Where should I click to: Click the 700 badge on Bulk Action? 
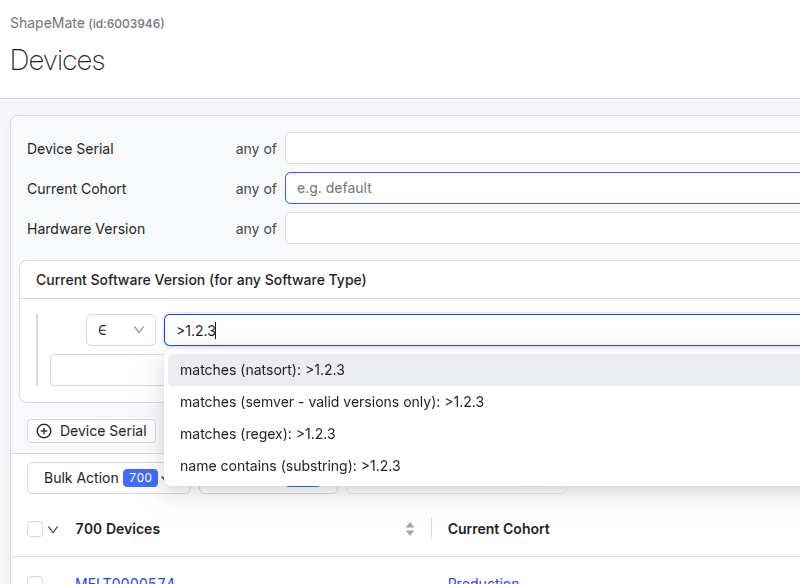click(x=141, y=478)
